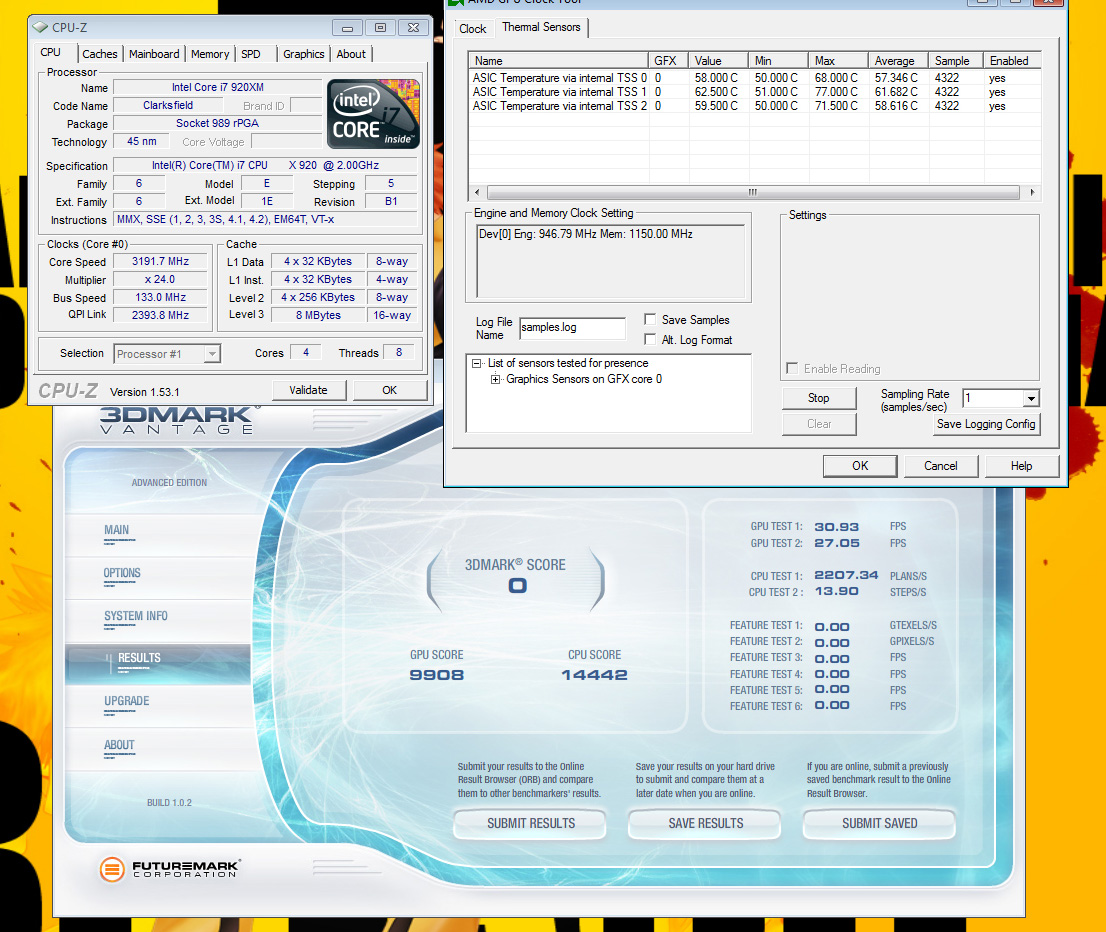Open the Processor #1 selection dropdown

click(212, 353)
